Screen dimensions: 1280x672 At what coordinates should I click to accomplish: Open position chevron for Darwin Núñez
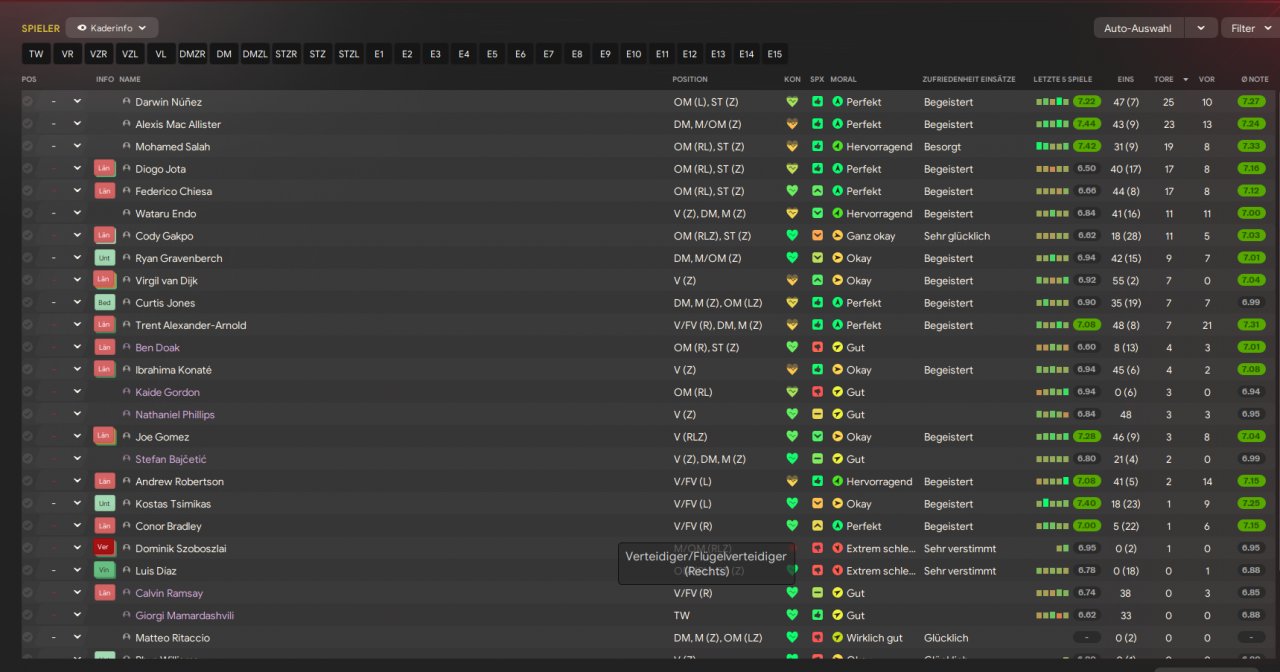pyautogui.click(x=77, y=102)
